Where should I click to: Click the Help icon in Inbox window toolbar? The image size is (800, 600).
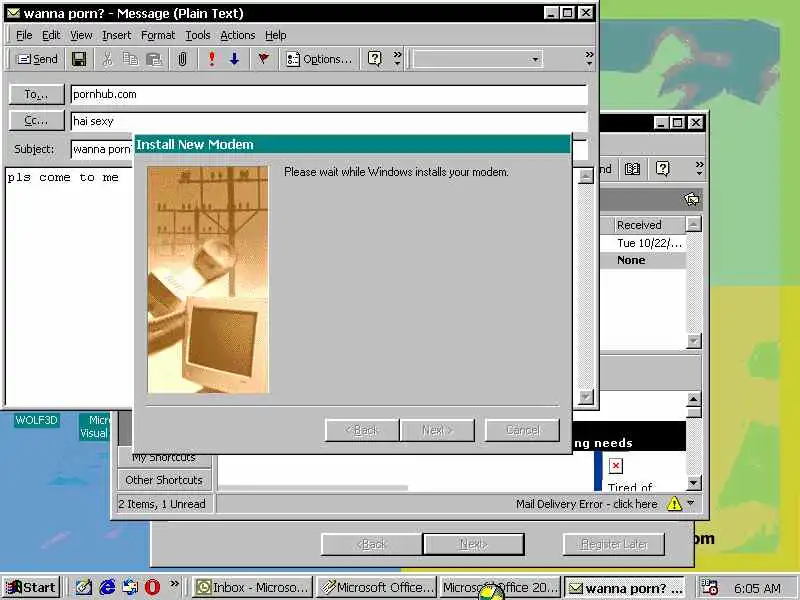click(x=662, y=169)
